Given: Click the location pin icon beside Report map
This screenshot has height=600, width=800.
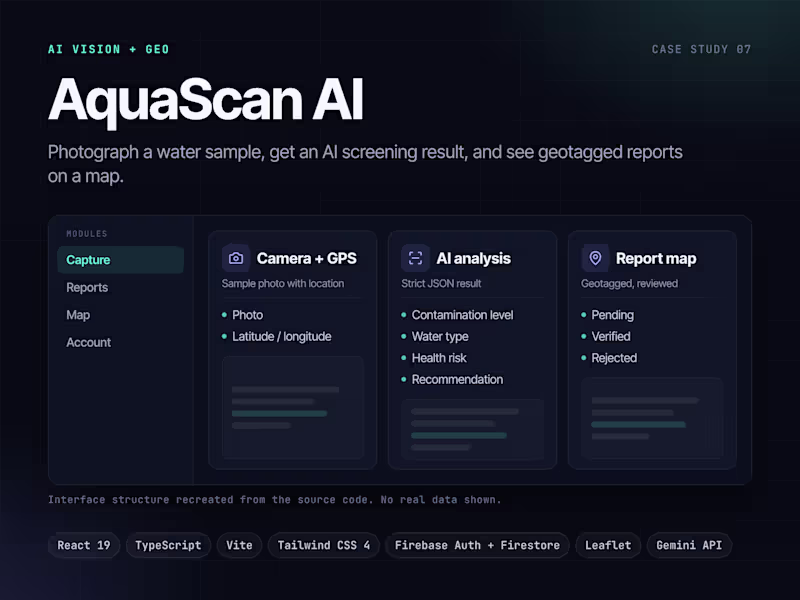Looking at the screenshot, I should (595, 258).
